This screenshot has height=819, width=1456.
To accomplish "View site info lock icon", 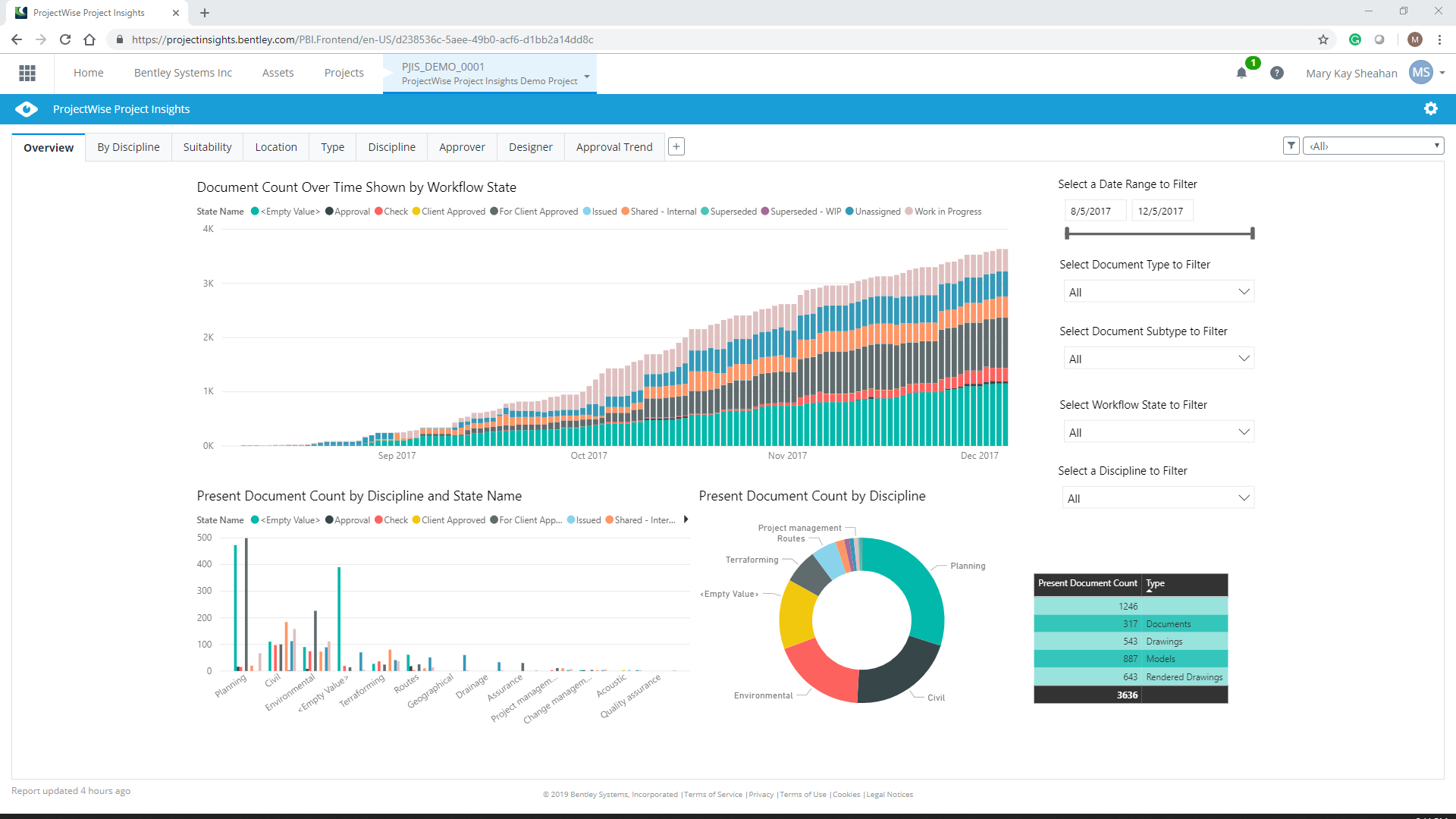I will [119, 39].
